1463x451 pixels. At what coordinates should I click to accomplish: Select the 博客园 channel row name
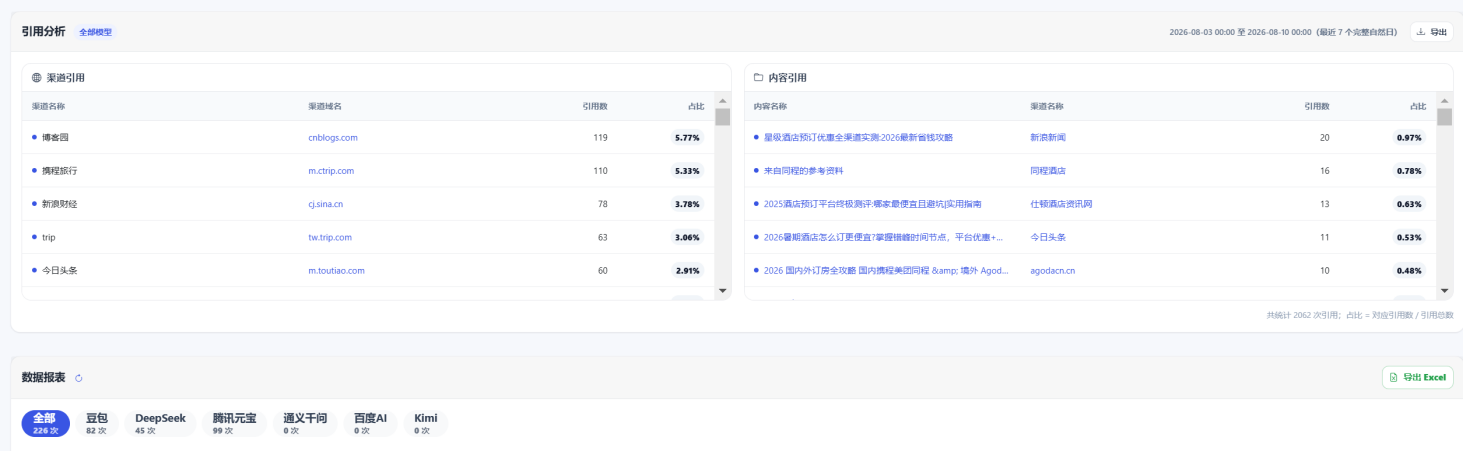click(x=55, y=137)
